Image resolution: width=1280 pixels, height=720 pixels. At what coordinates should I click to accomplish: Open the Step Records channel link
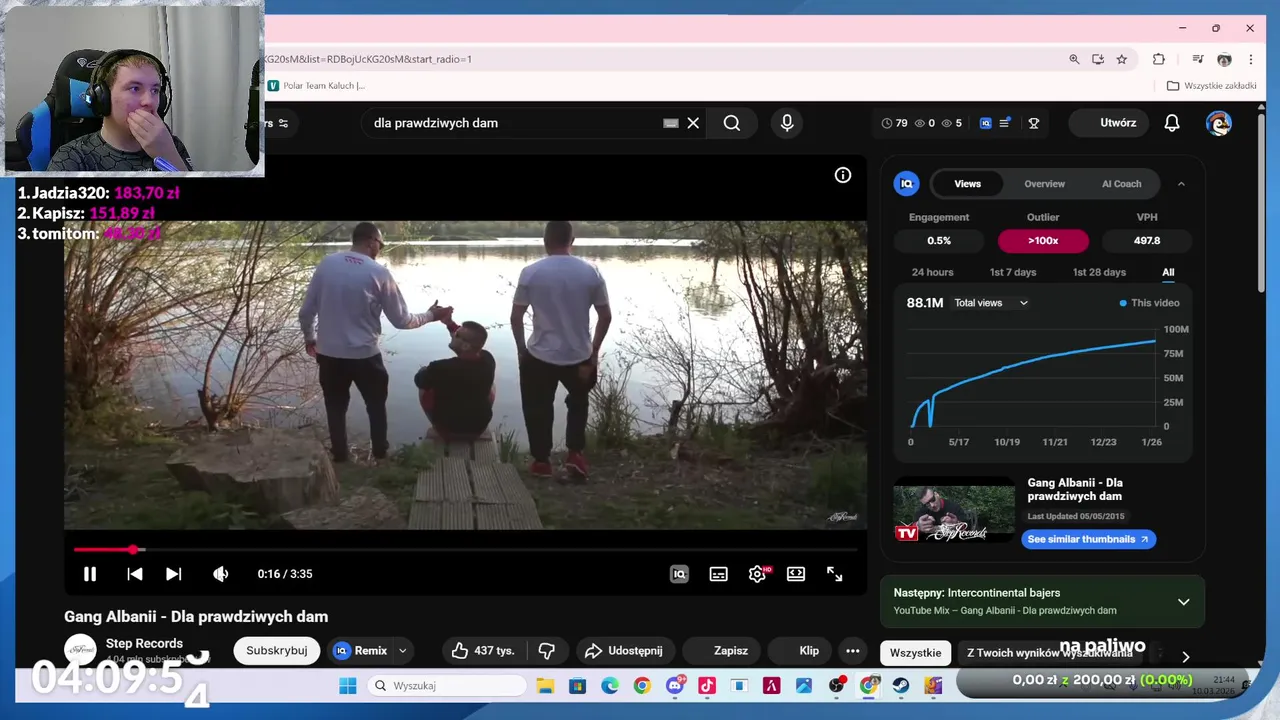[144, 643]
